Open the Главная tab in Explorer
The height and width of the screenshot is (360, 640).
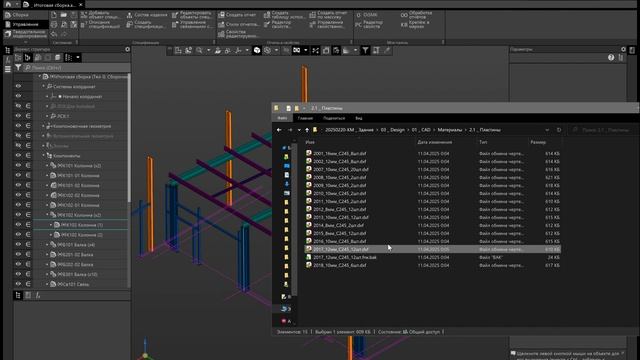pyautogui.click(x=305, y=118)
